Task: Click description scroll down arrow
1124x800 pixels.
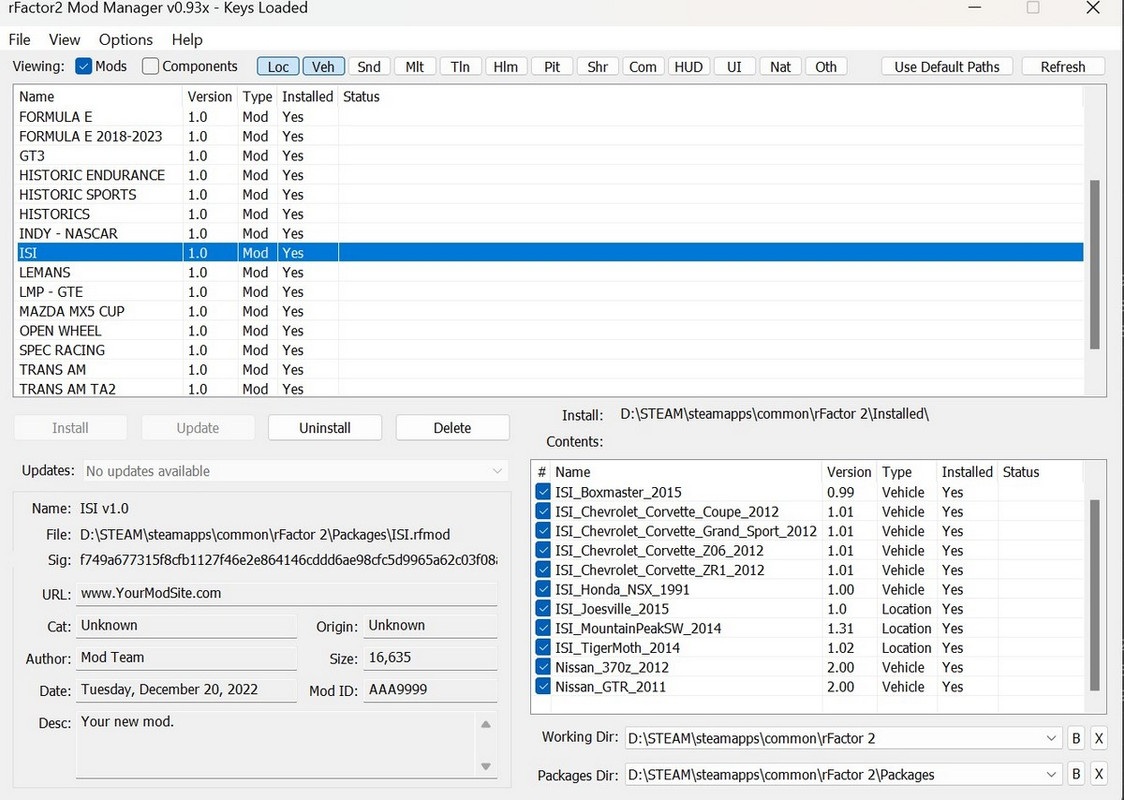Action: (486, 766)
